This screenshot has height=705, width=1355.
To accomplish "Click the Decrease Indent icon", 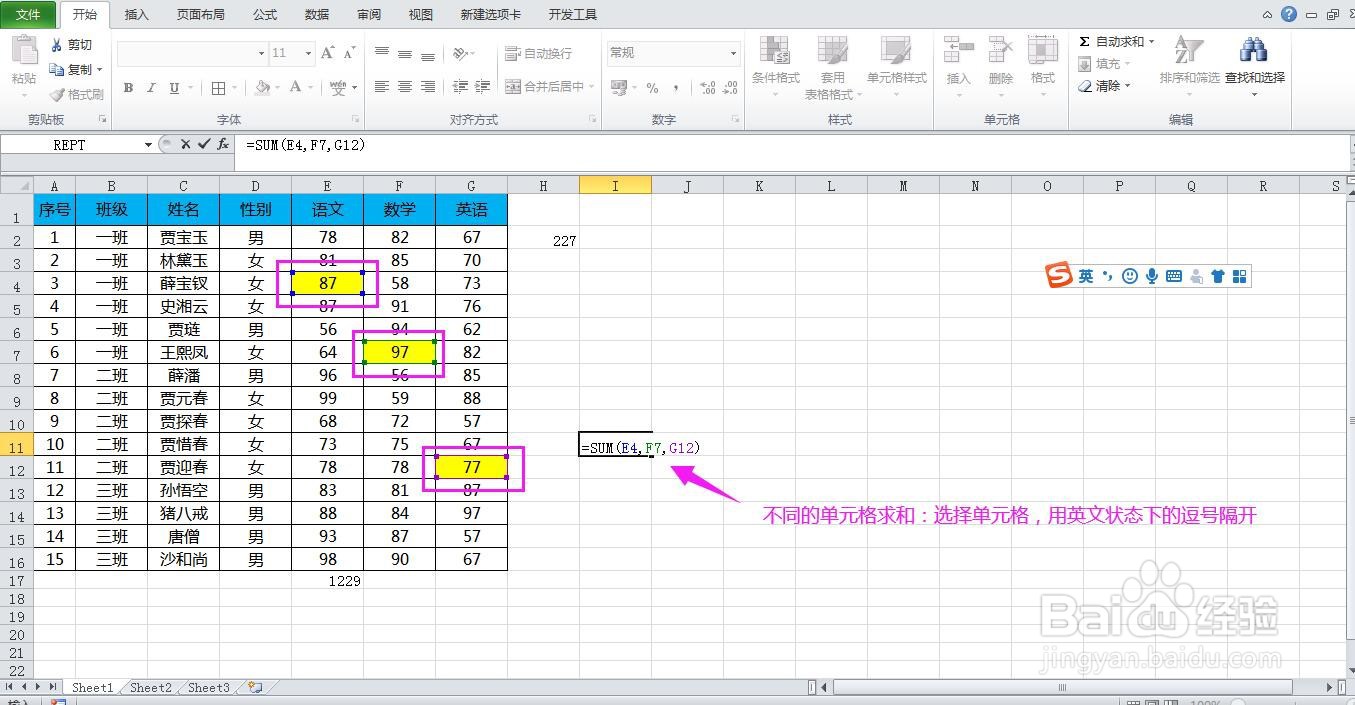I will click(x=459, y=87).
